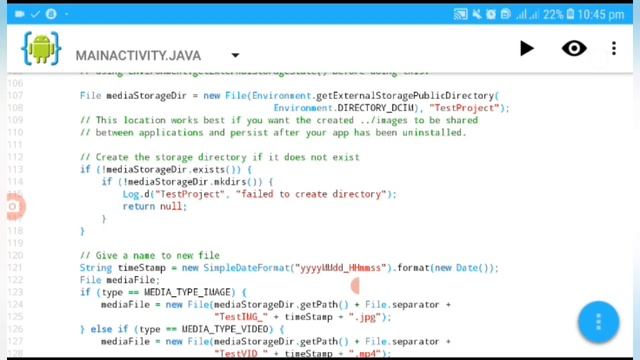Image resolution: width=640 pixels, height=360 pixels.
Task: Click line number 120 in the gutter
Action: point(15,256)
